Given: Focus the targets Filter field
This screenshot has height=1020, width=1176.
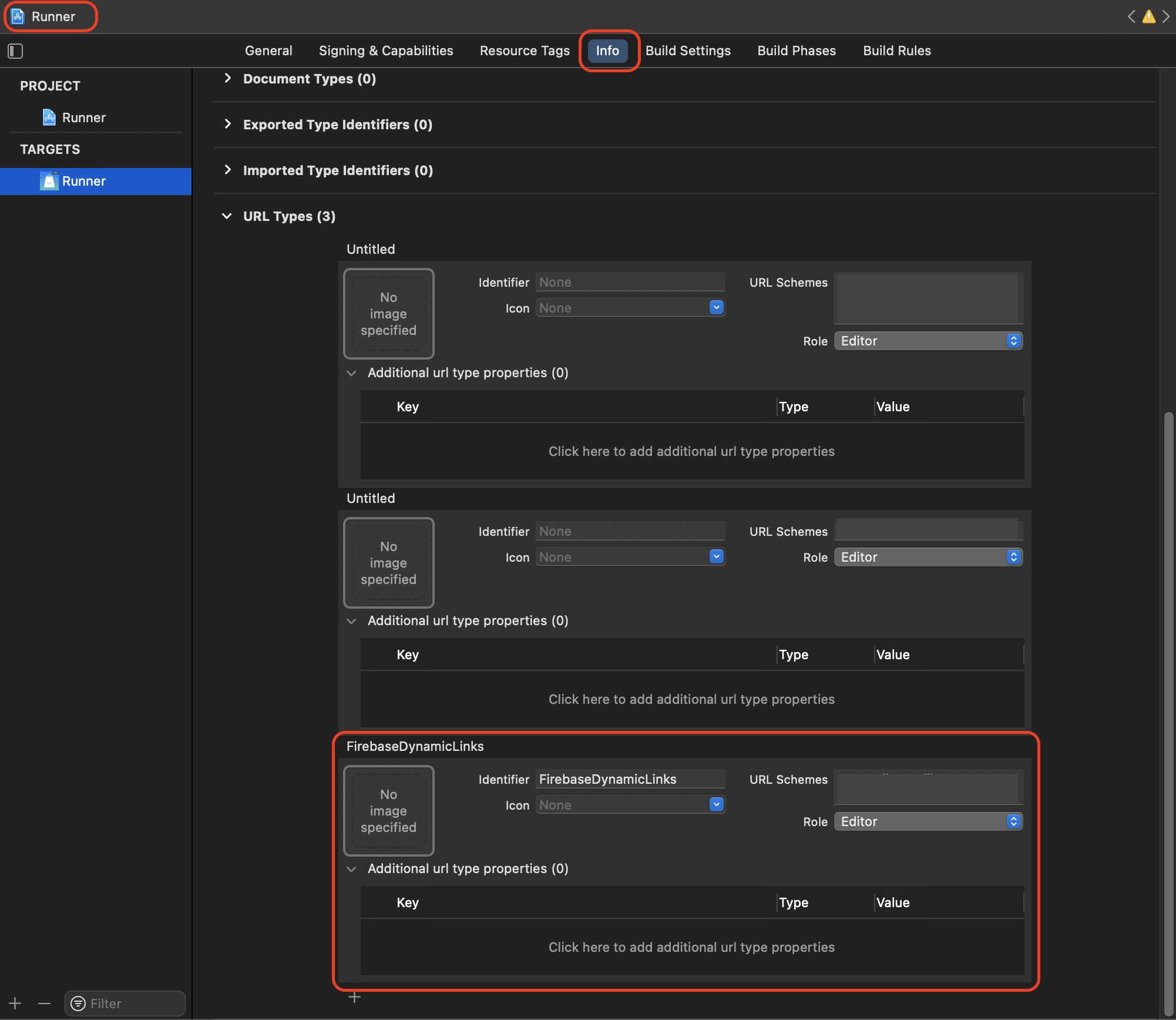Looking at the screenshot, I should pos(125,1004).
